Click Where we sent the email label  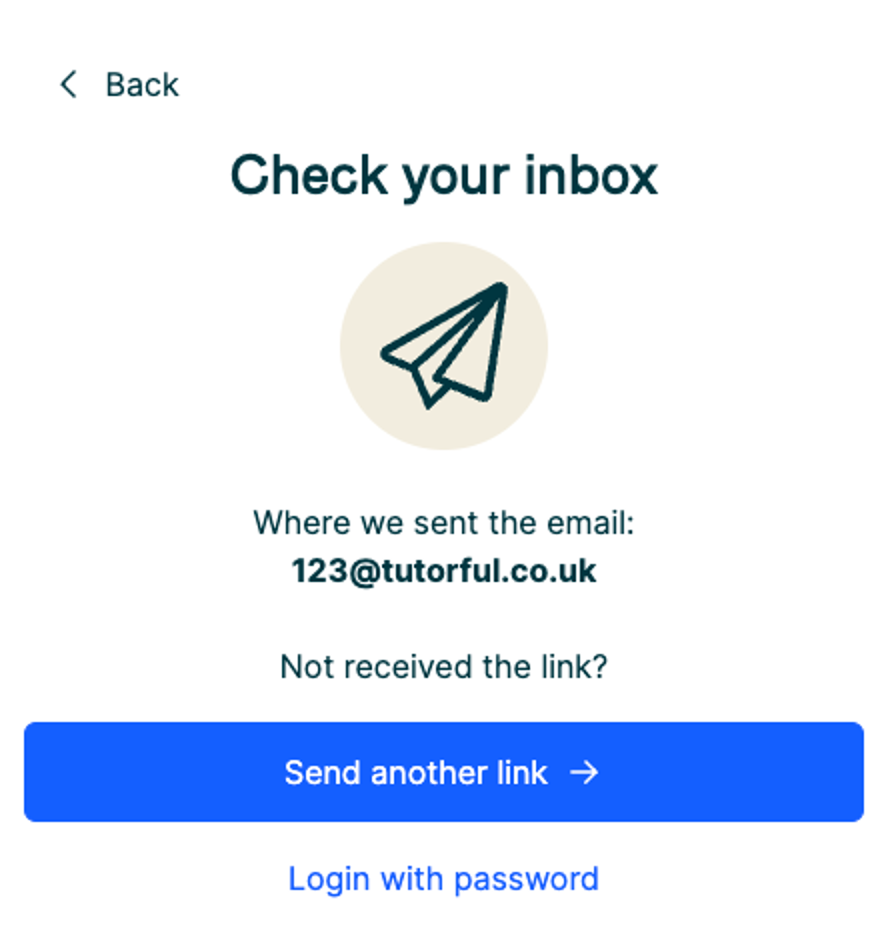point(444,523)
